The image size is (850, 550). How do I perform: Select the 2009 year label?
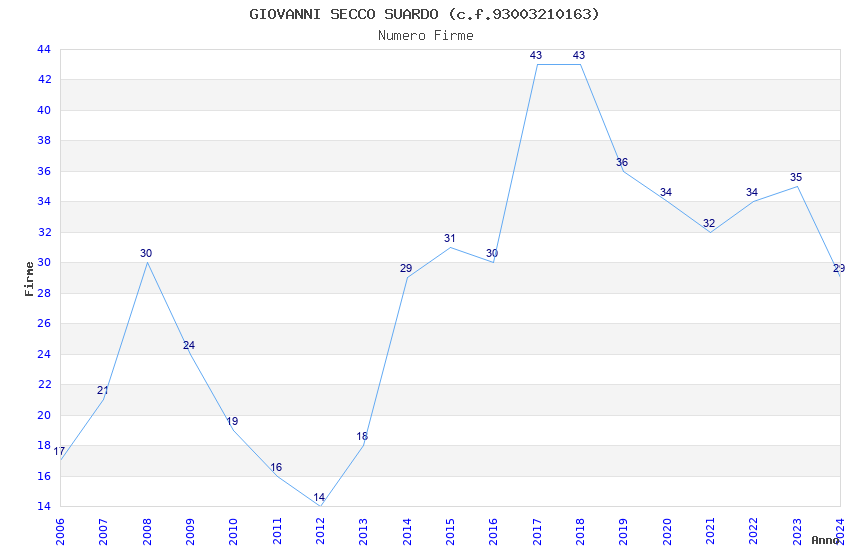point(190,531)
